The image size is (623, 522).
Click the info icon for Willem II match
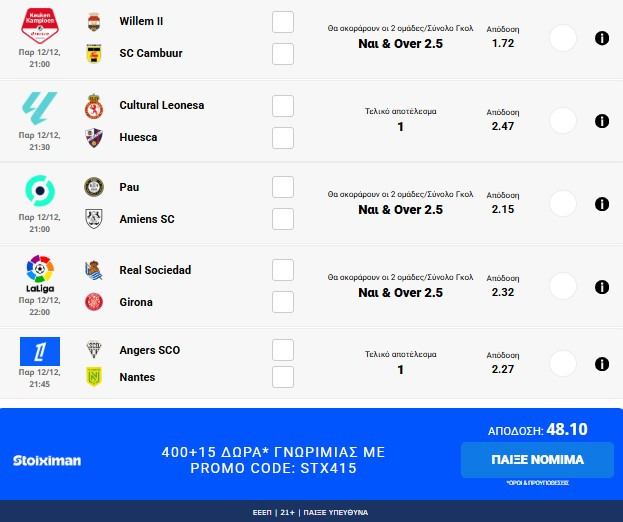[x=602, y=38]
